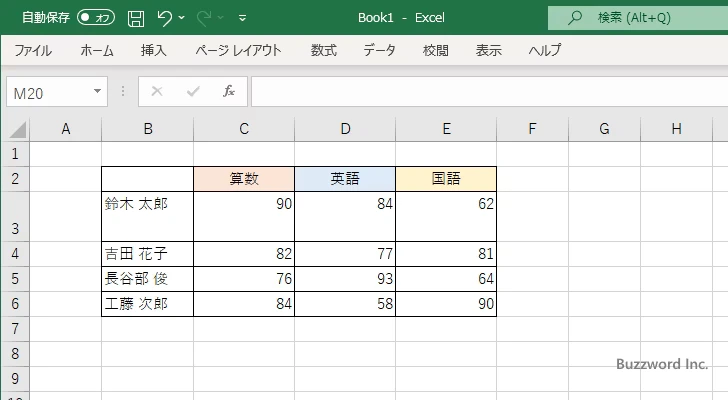Open Customize Quick Access Toolbar dropdown

[x=242, y=18]
